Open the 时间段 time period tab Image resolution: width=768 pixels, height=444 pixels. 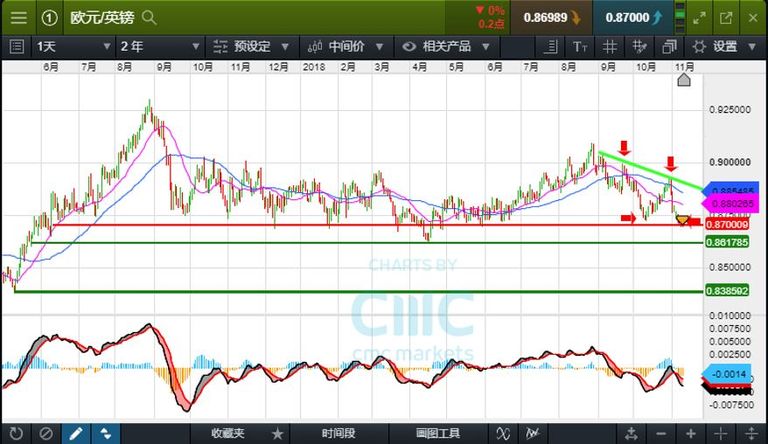338,433
